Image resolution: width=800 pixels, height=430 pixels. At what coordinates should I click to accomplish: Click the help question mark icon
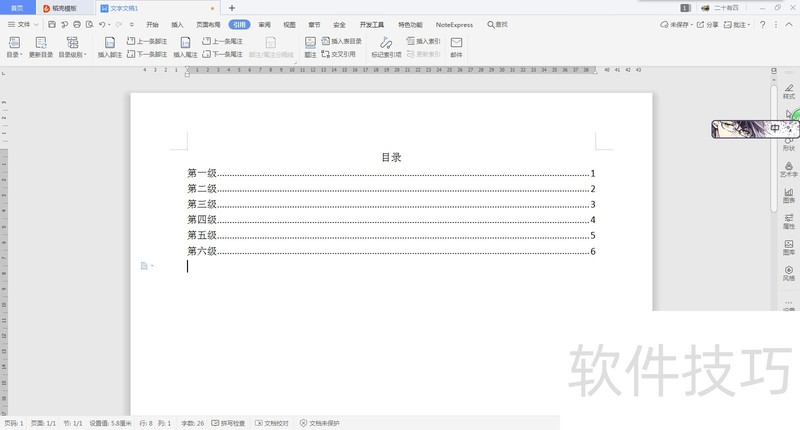tap(762, 24)
